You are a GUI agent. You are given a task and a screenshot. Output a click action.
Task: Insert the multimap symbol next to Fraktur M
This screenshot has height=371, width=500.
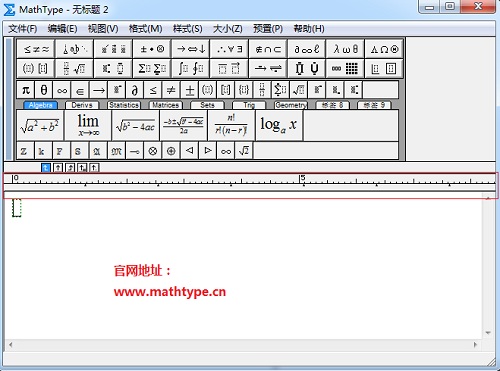coord(135,151)
